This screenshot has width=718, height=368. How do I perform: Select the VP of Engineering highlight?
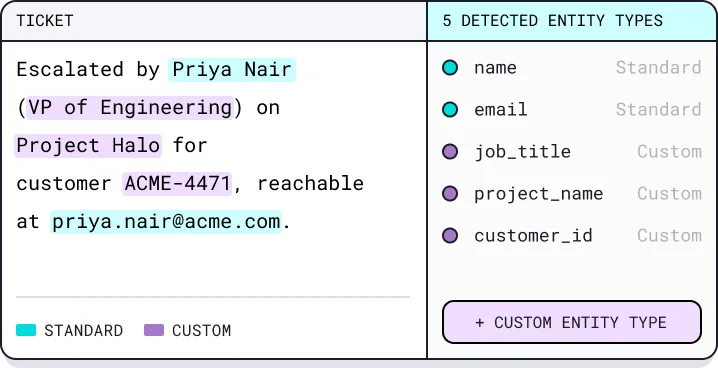pos(130,108)
